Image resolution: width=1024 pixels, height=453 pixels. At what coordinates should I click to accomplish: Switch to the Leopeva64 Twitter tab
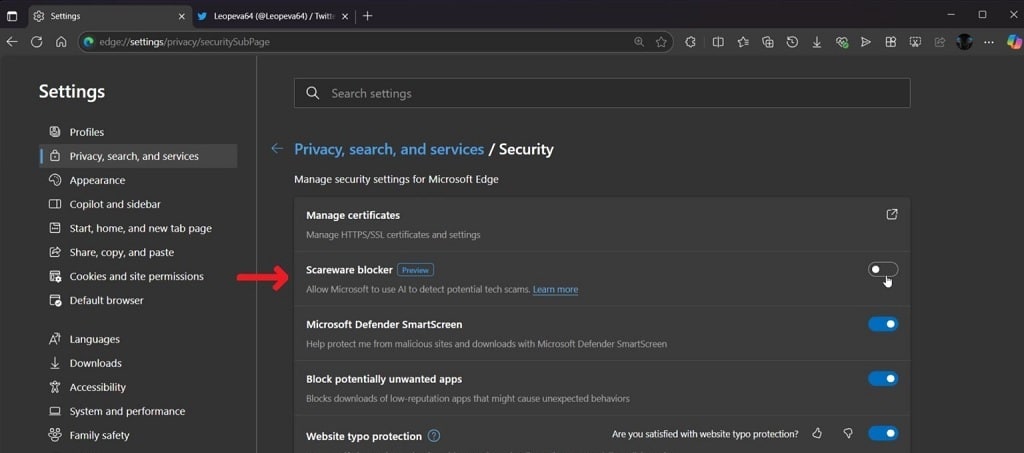coord(274,16)
